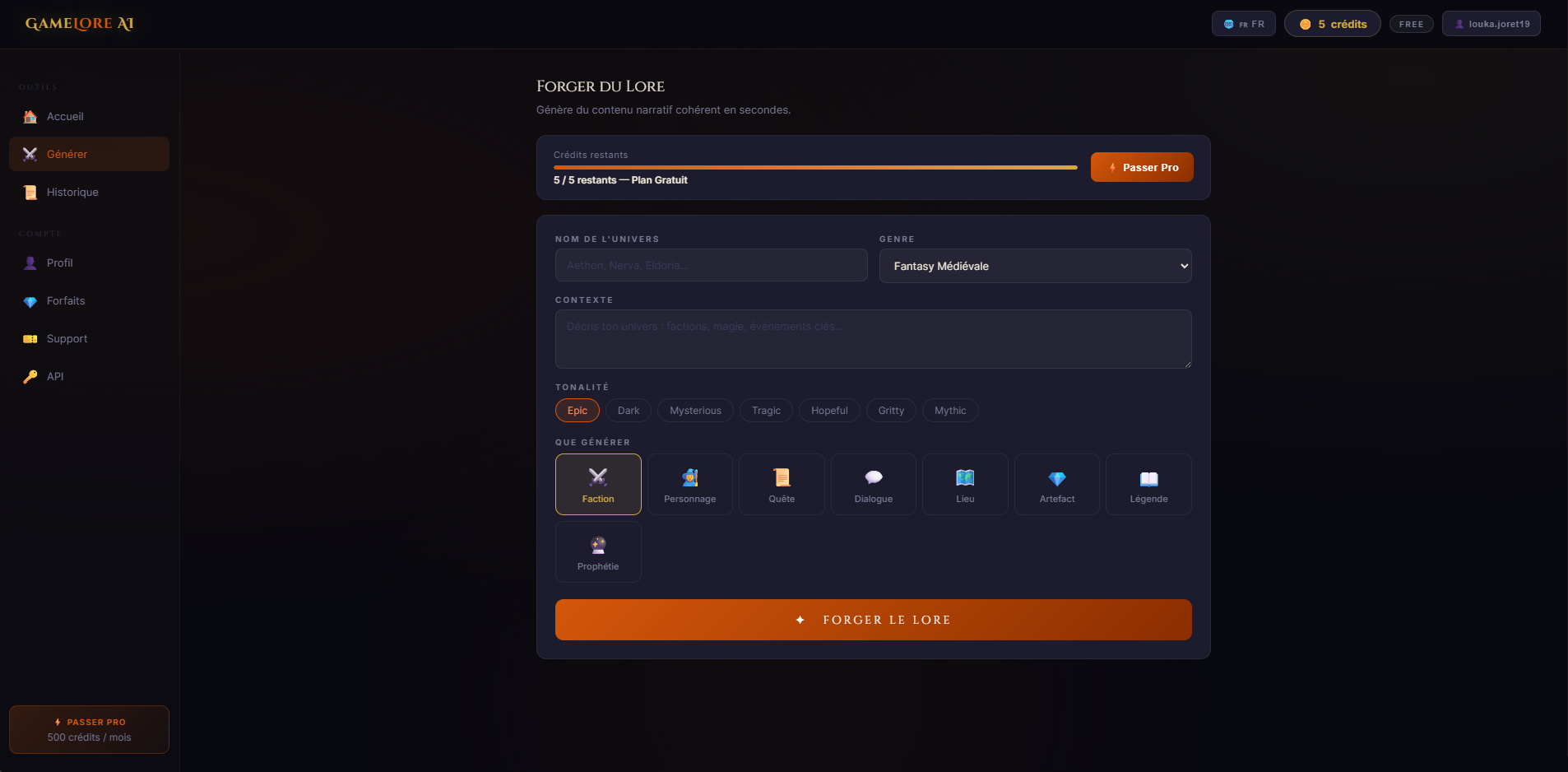Click the key icon beside API
Image resolution: width=1568 pixels, height=772 pixels.
(30, 377)
